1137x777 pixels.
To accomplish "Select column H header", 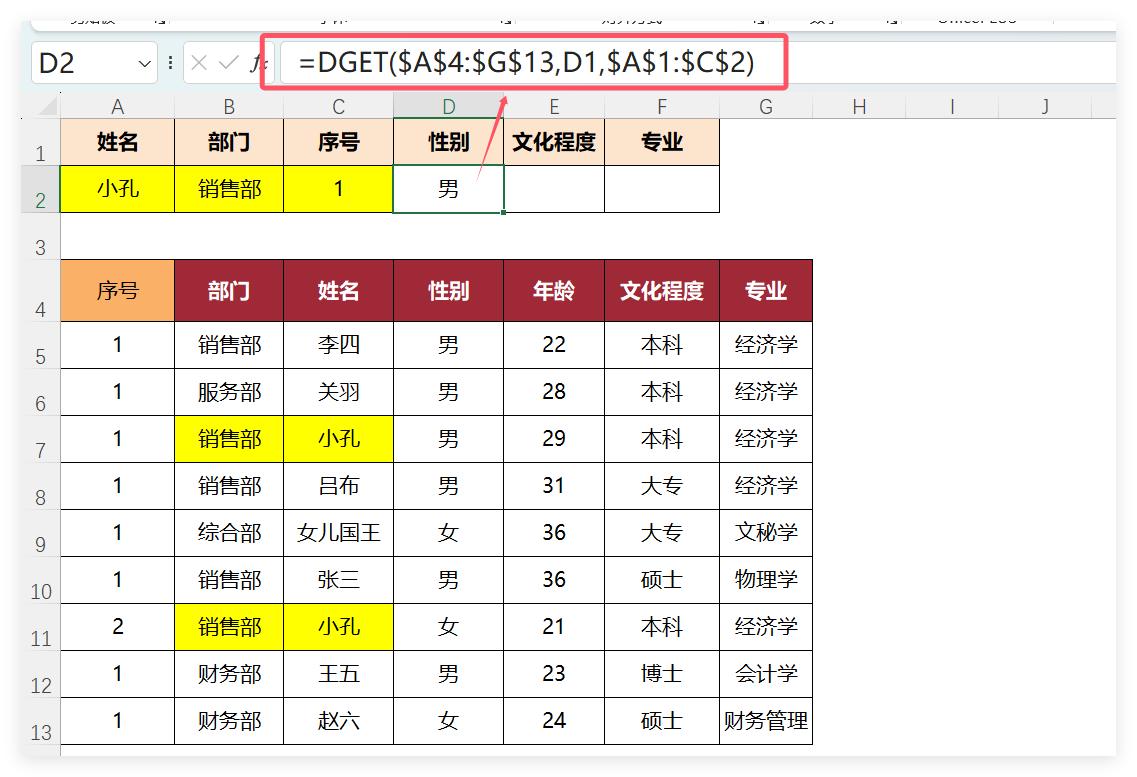I will (x=859, y=107).
